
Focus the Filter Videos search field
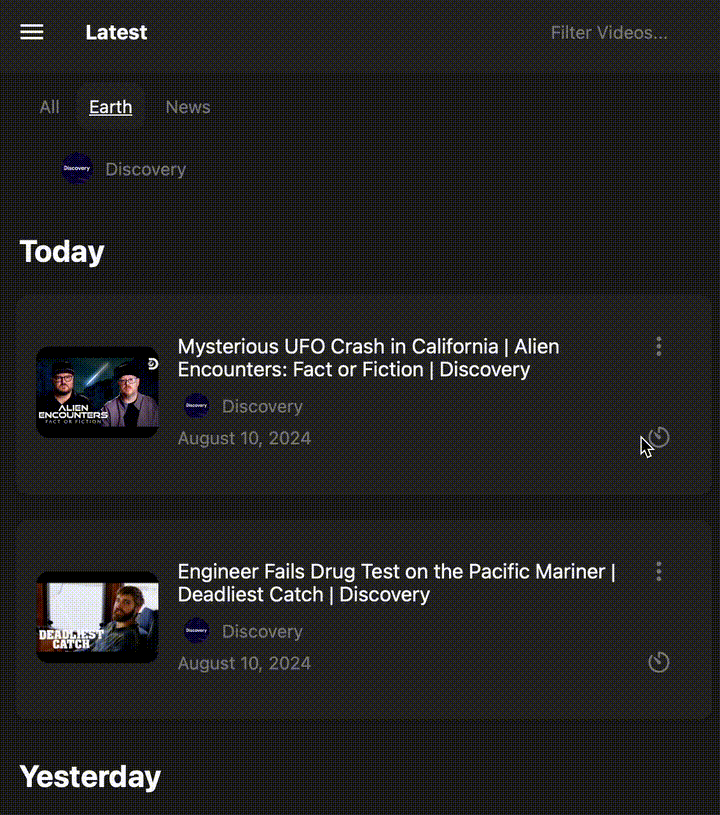click(609, 33)
